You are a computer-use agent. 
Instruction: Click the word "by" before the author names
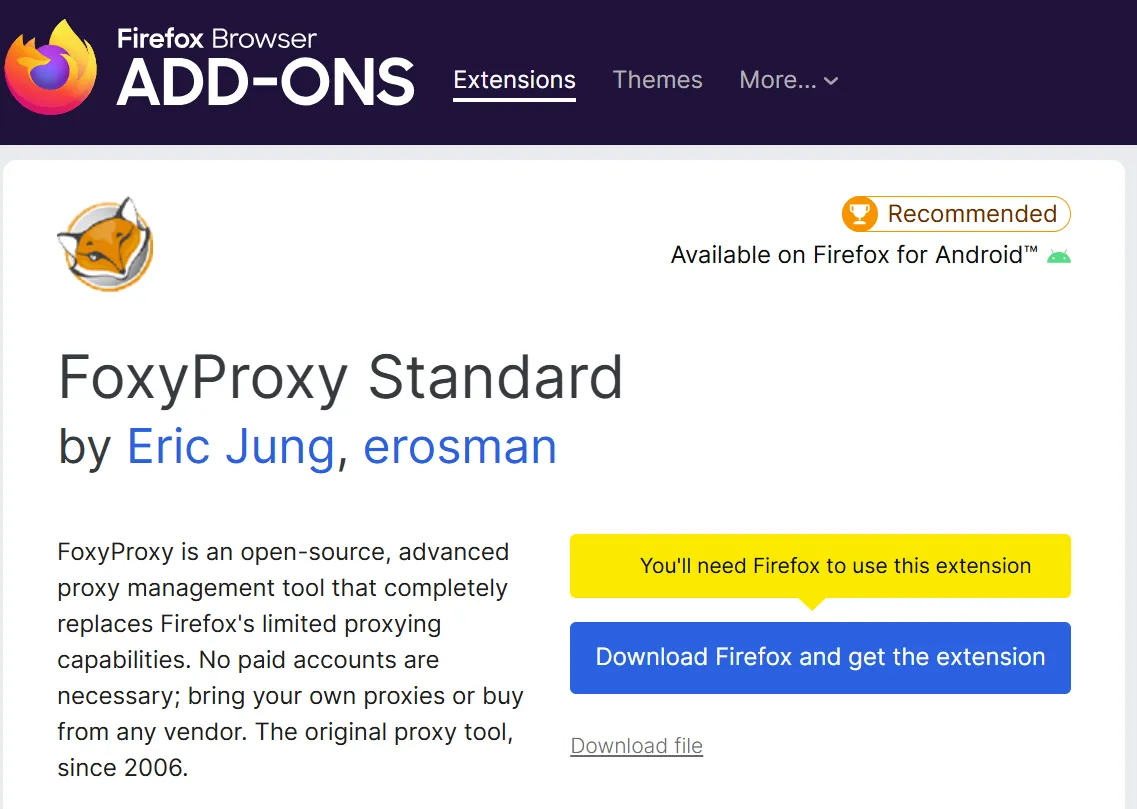point(84,447)
